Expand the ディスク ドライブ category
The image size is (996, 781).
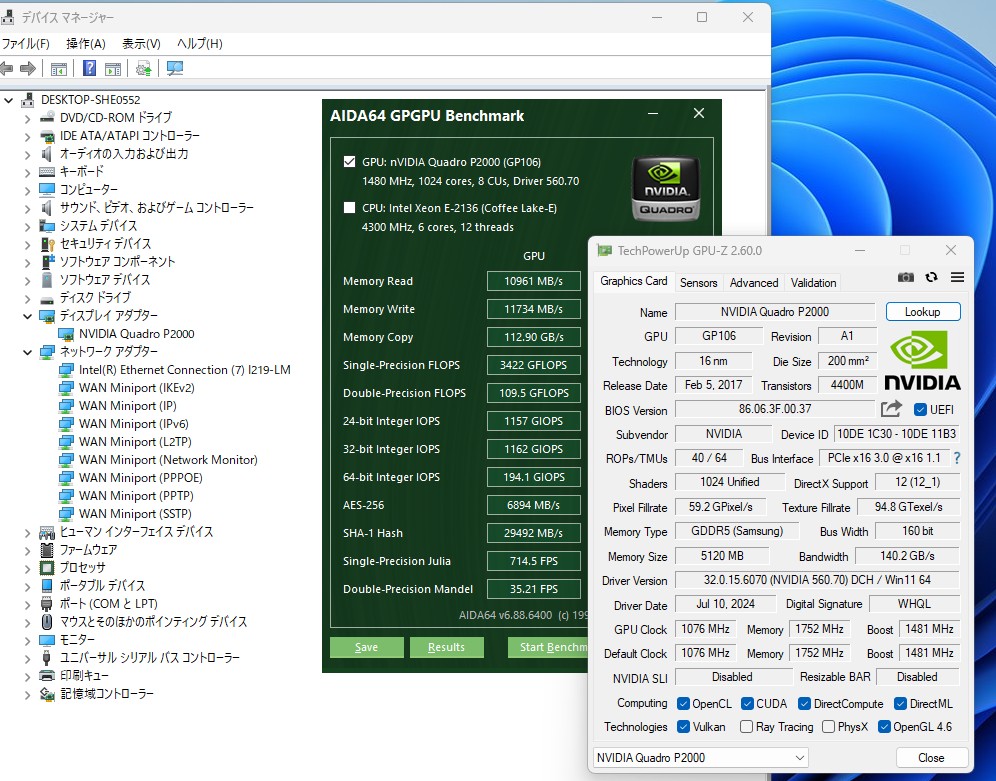point(27,298)
